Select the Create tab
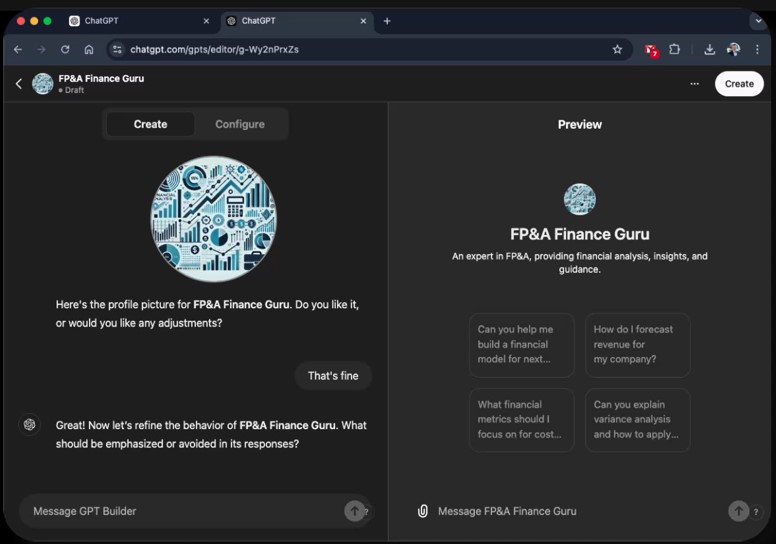This screenshot has height=544, width=776. (151, 124)
